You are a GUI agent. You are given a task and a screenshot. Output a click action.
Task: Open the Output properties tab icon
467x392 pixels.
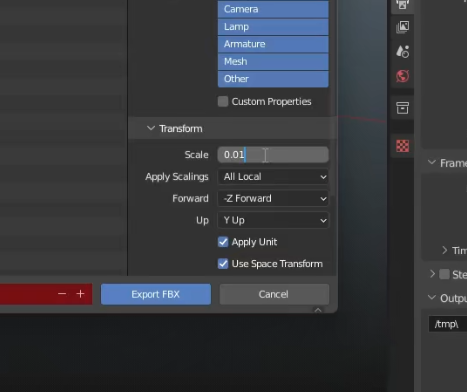click(403, 4)
